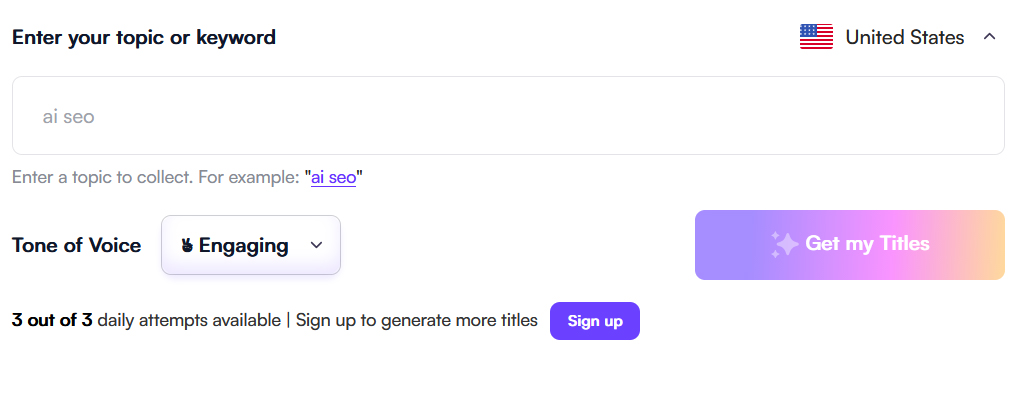1025x408 pixels.
Task: Click the Get my Titles button
Action: (x=849, y=245)
